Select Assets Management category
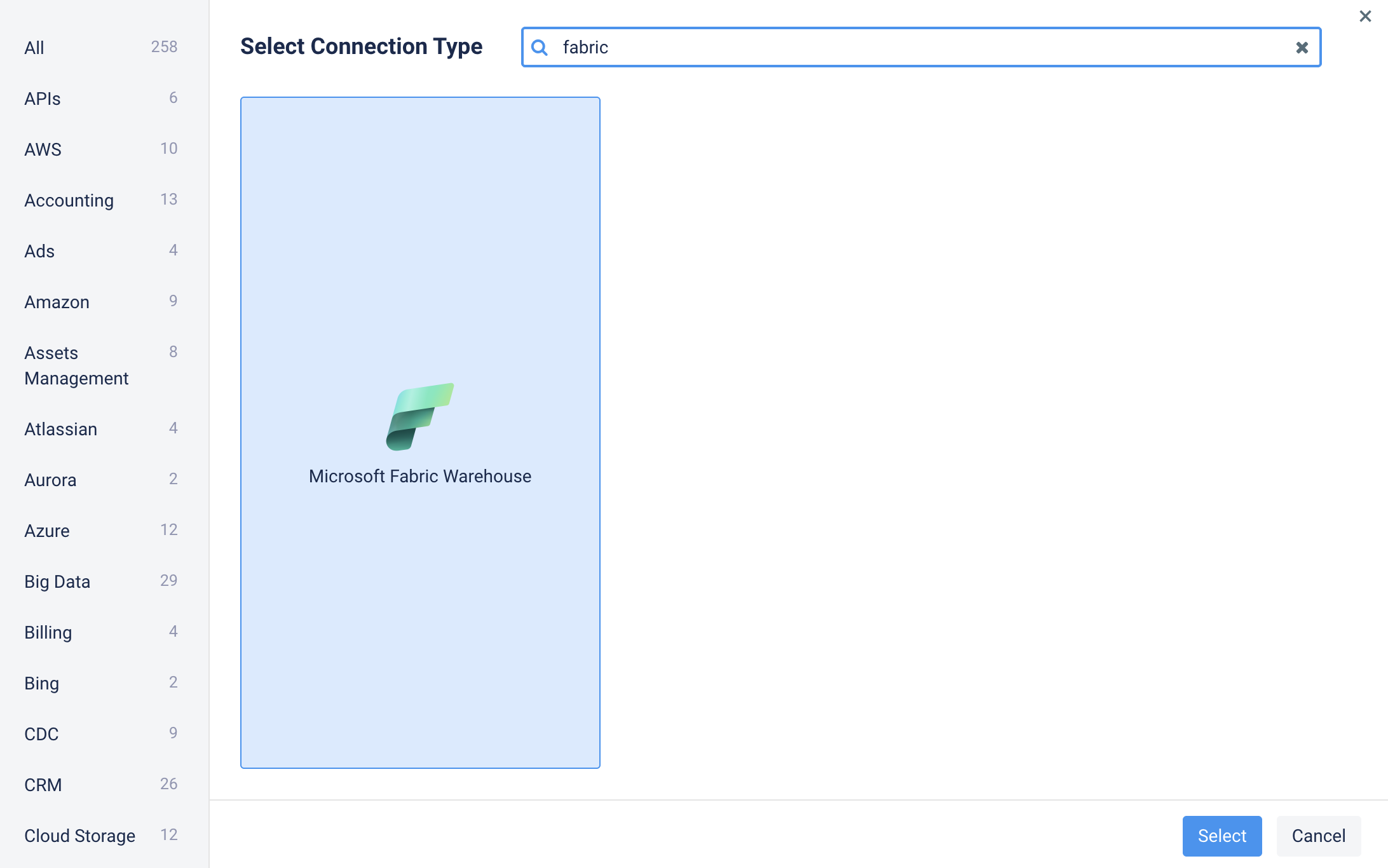1388x868 pixels. 101,365
